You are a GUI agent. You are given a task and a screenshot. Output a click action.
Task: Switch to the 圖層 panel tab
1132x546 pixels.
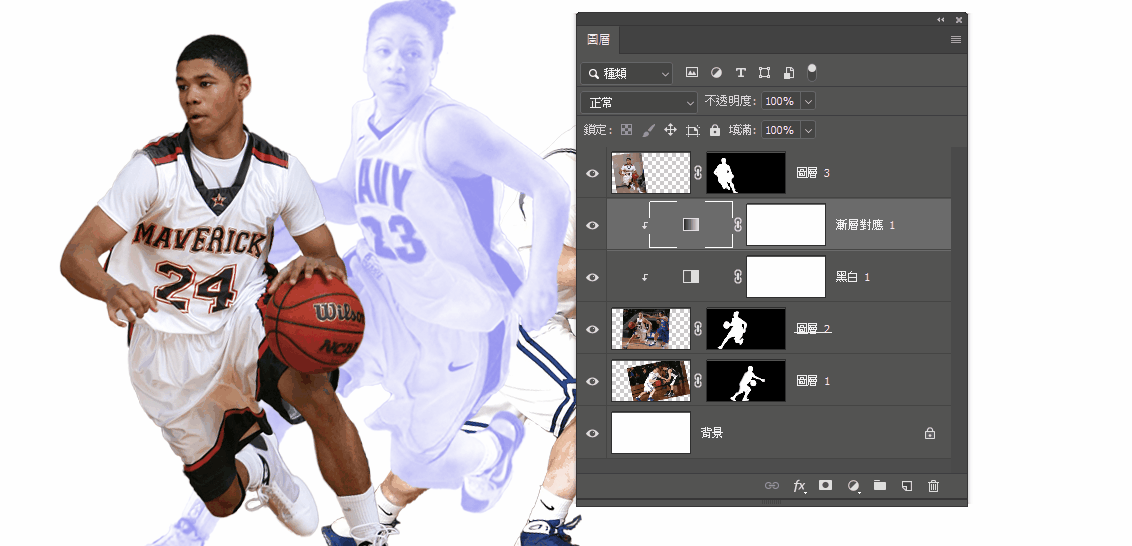click(x=598, y=40)
